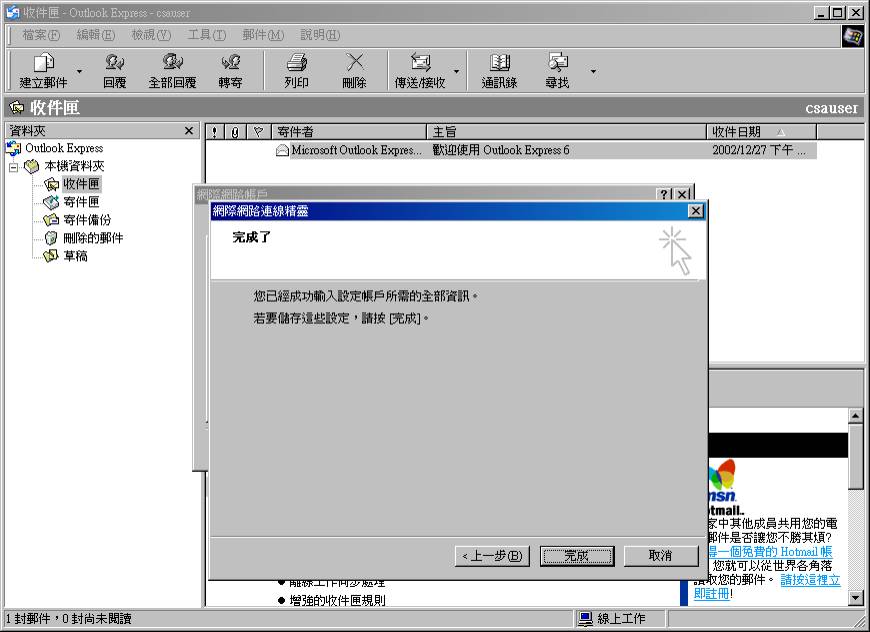Click the Back (上一步) button in wizard
This screenshot has height=632, width=870.
[x=492, y=556]
